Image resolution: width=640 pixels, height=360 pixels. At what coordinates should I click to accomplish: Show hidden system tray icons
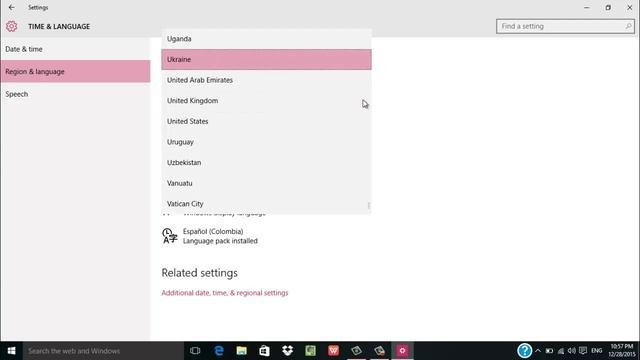coord(538,351)
